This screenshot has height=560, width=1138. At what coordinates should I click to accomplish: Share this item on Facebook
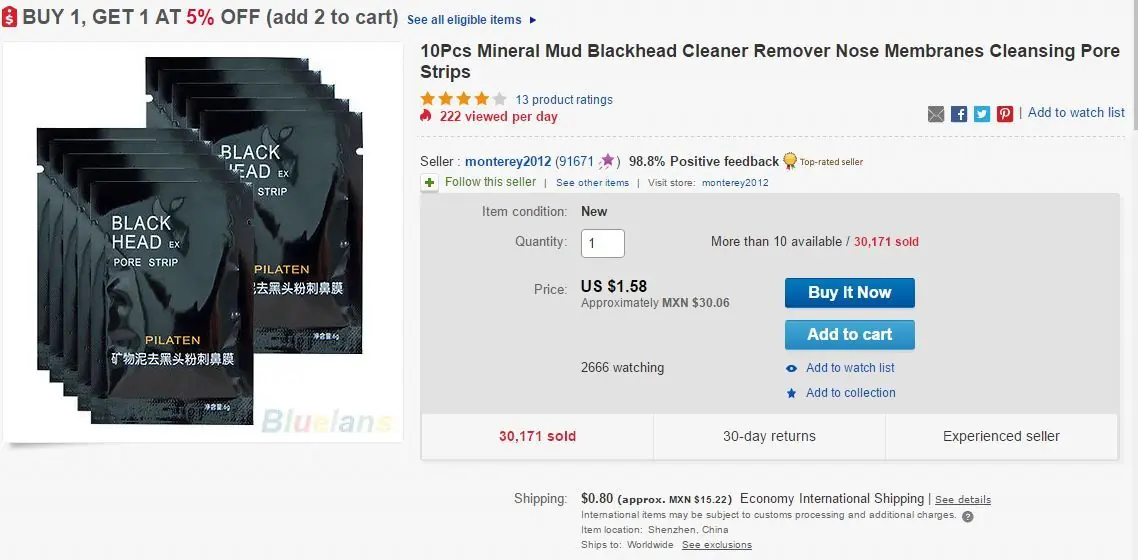point(959,114)
